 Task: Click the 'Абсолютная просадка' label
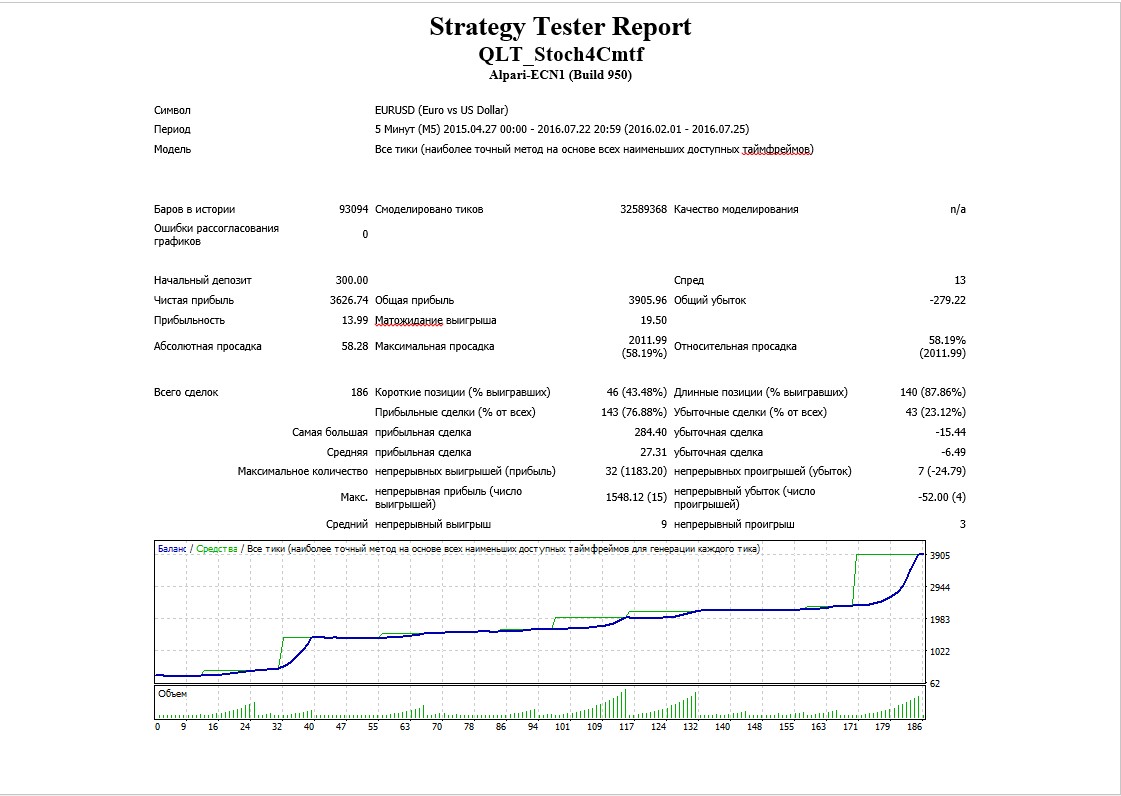coord(208,346)
